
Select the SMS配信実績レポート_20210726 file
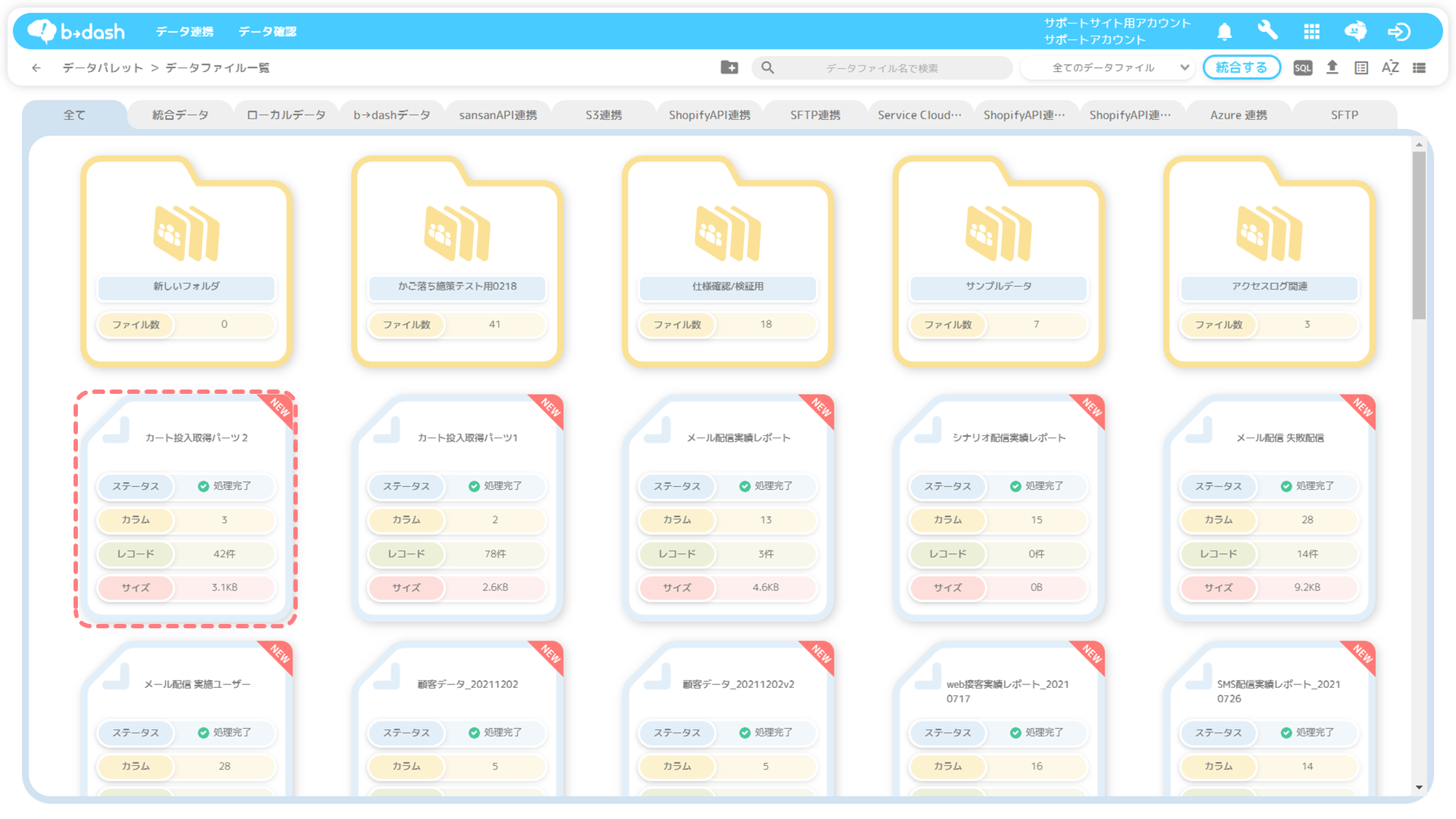1270,719
